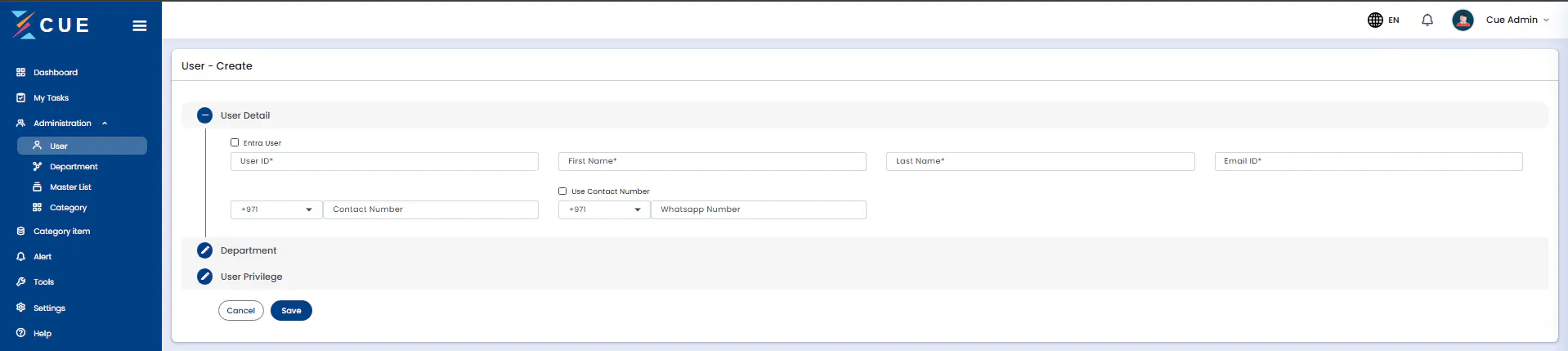The image size is (1568, 351).
Task: Open the Cue Admin profile dropdown arrow
Action: 1546,20
